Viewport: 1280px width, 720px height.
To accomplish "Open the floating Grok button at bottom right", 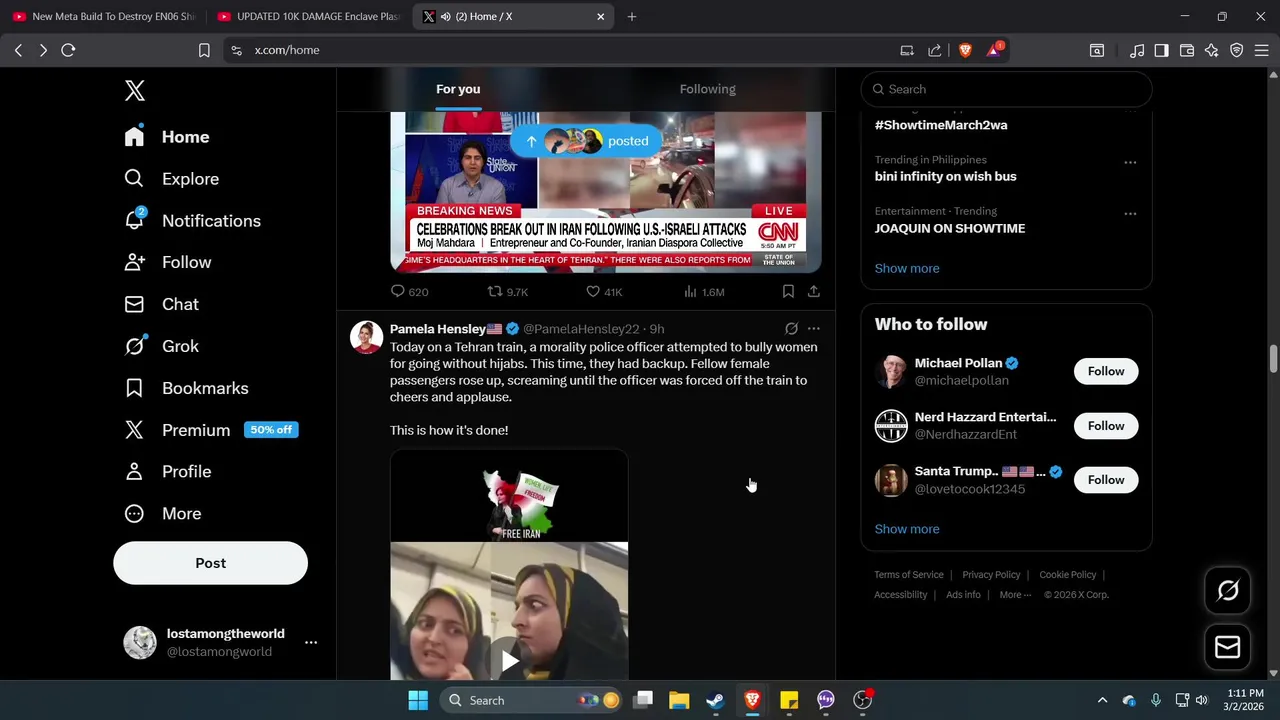I will click(1228, 591).
